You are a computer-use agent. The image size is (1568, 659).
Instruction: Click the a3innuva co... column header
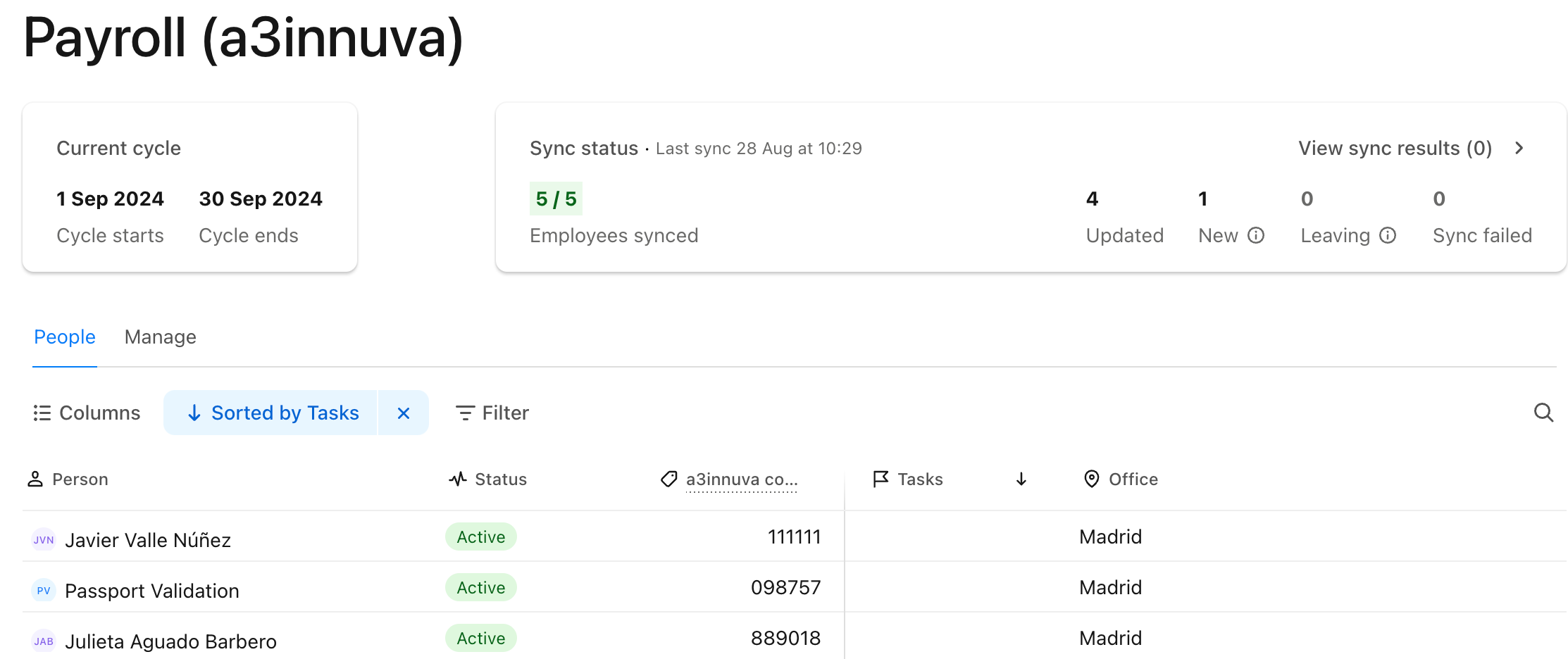click(x=729, y=479)
